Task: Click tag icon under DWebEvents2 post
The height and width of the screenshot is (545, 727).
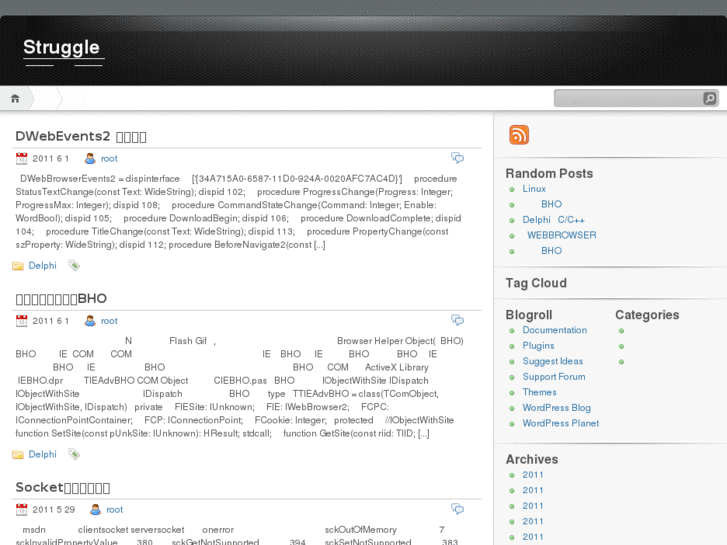Action: click(74, 265)
